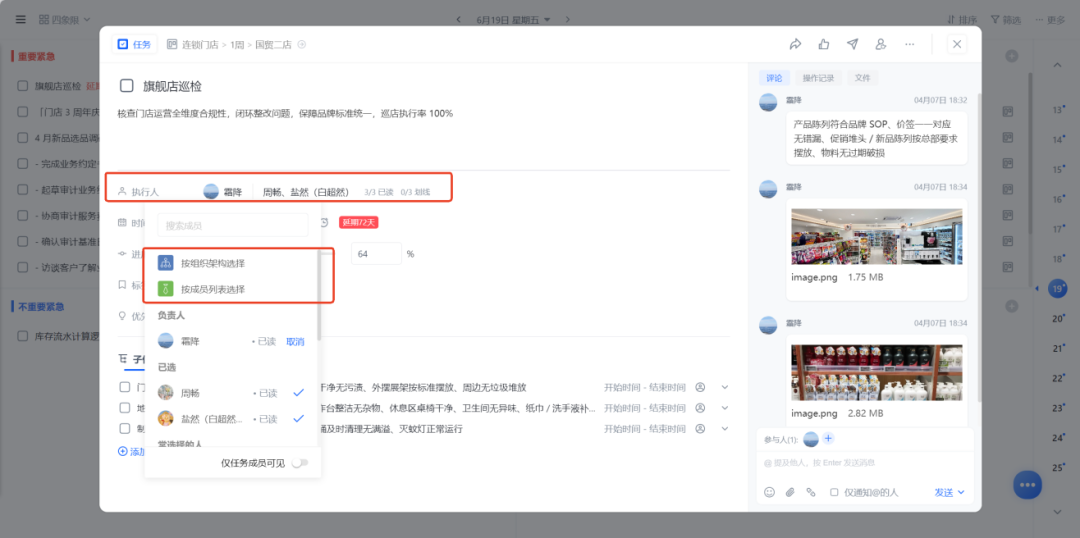Click the progress percentage field showing 64
Image resolution: width=1080 pixels, height=538 pixels.
coord(376,254)
